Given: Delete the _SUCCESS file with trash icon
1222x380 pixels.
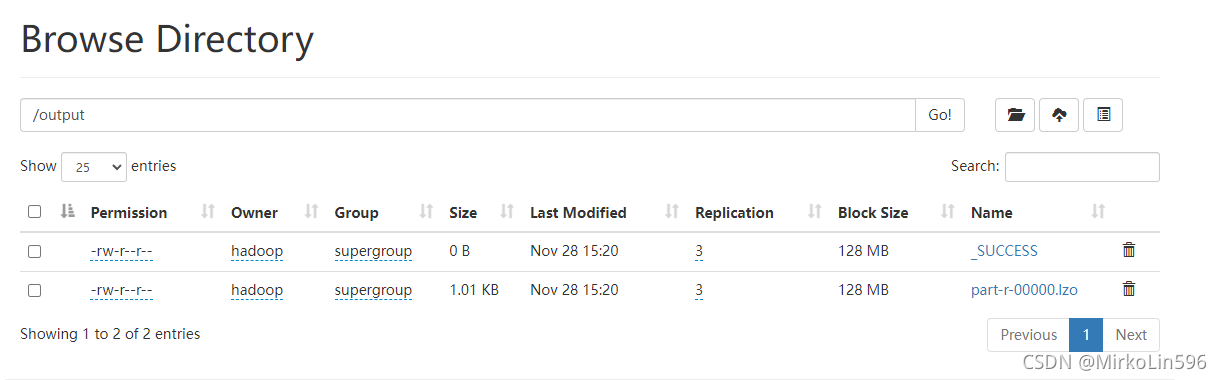Looking at the screenshot, I should tap(1129, 250).
